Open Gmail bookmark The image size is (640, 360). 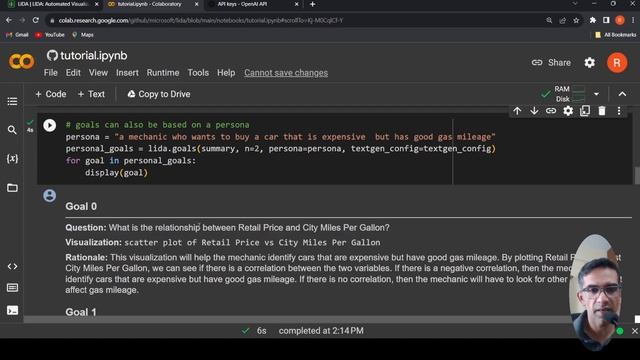click(17, 35)
